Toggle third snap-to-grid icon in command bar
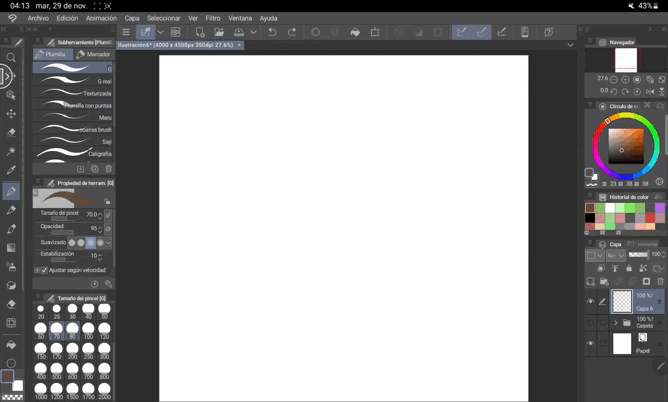Screen dimensions: 668x402 pyautogui.click(x=502, y=32)
